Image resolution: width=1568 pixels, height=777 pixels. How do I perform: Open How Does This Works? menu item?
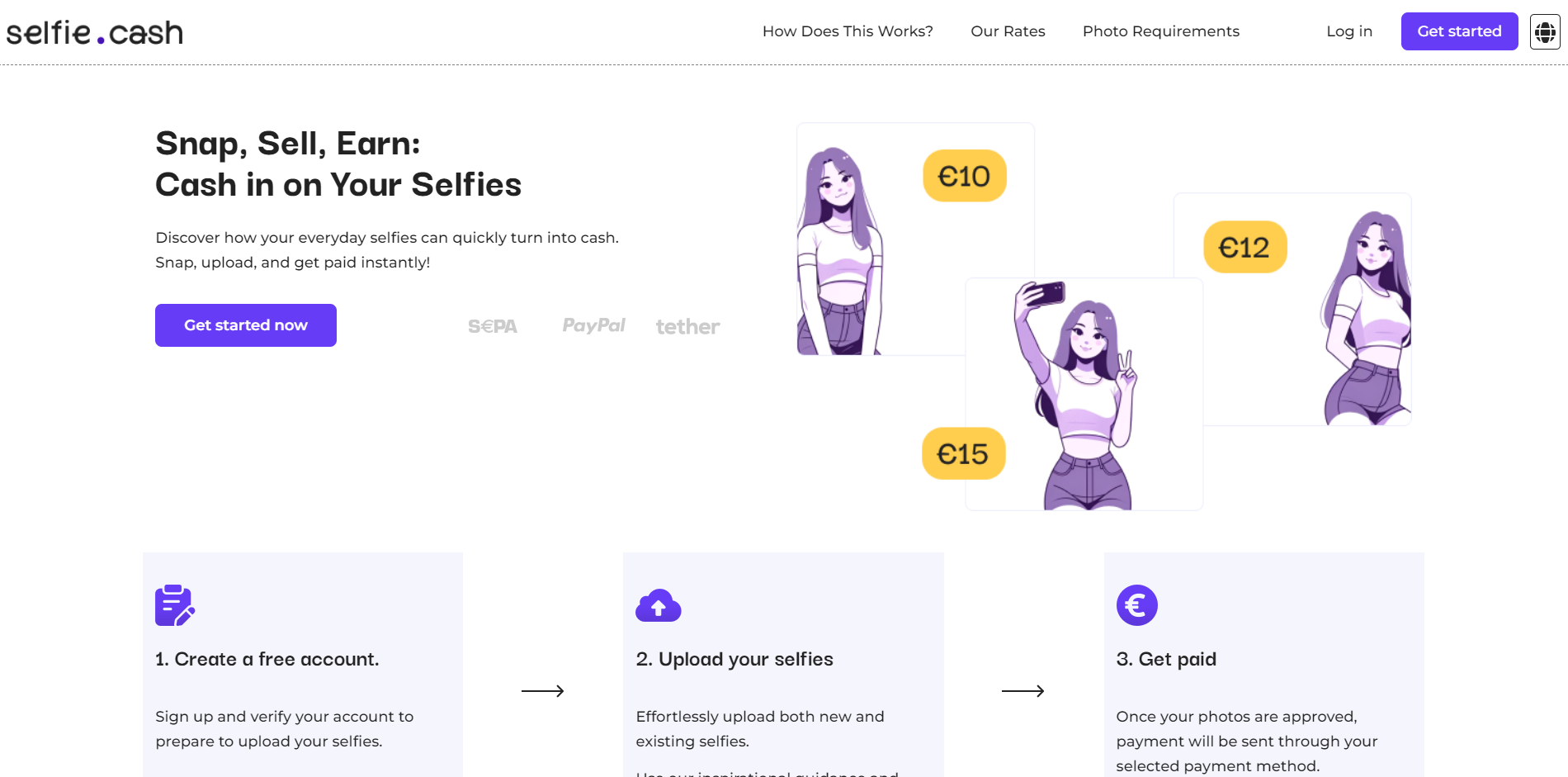(x=848, y=31)
